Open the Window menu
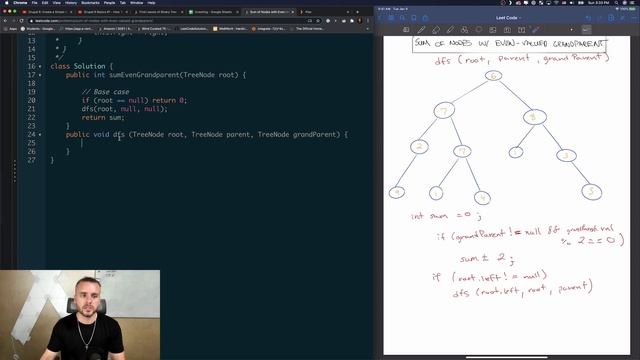 coord(136,2)
